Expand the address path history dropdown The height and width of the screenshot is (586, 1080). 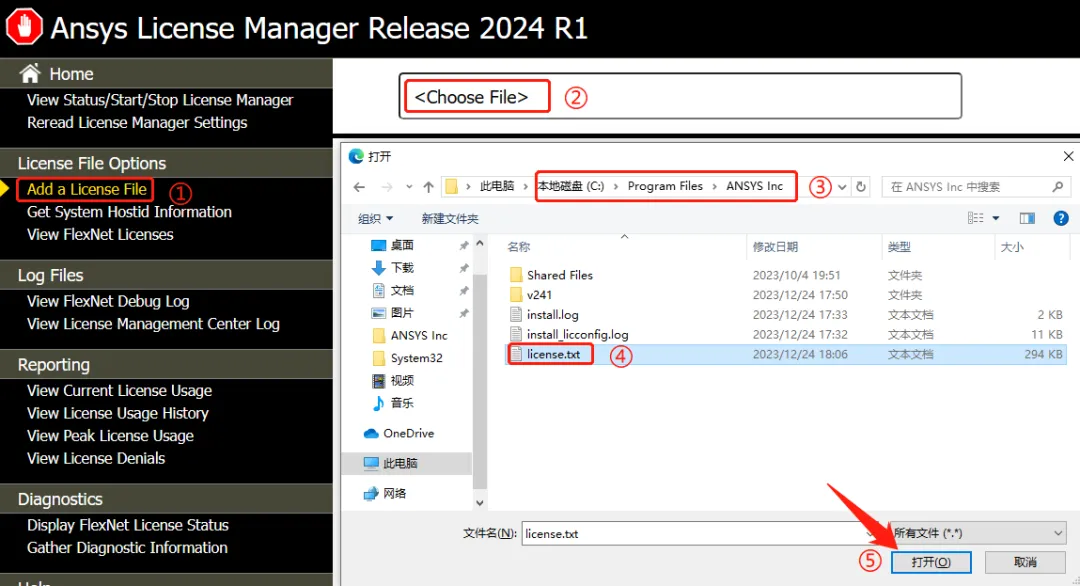click(x=842, y=187)
